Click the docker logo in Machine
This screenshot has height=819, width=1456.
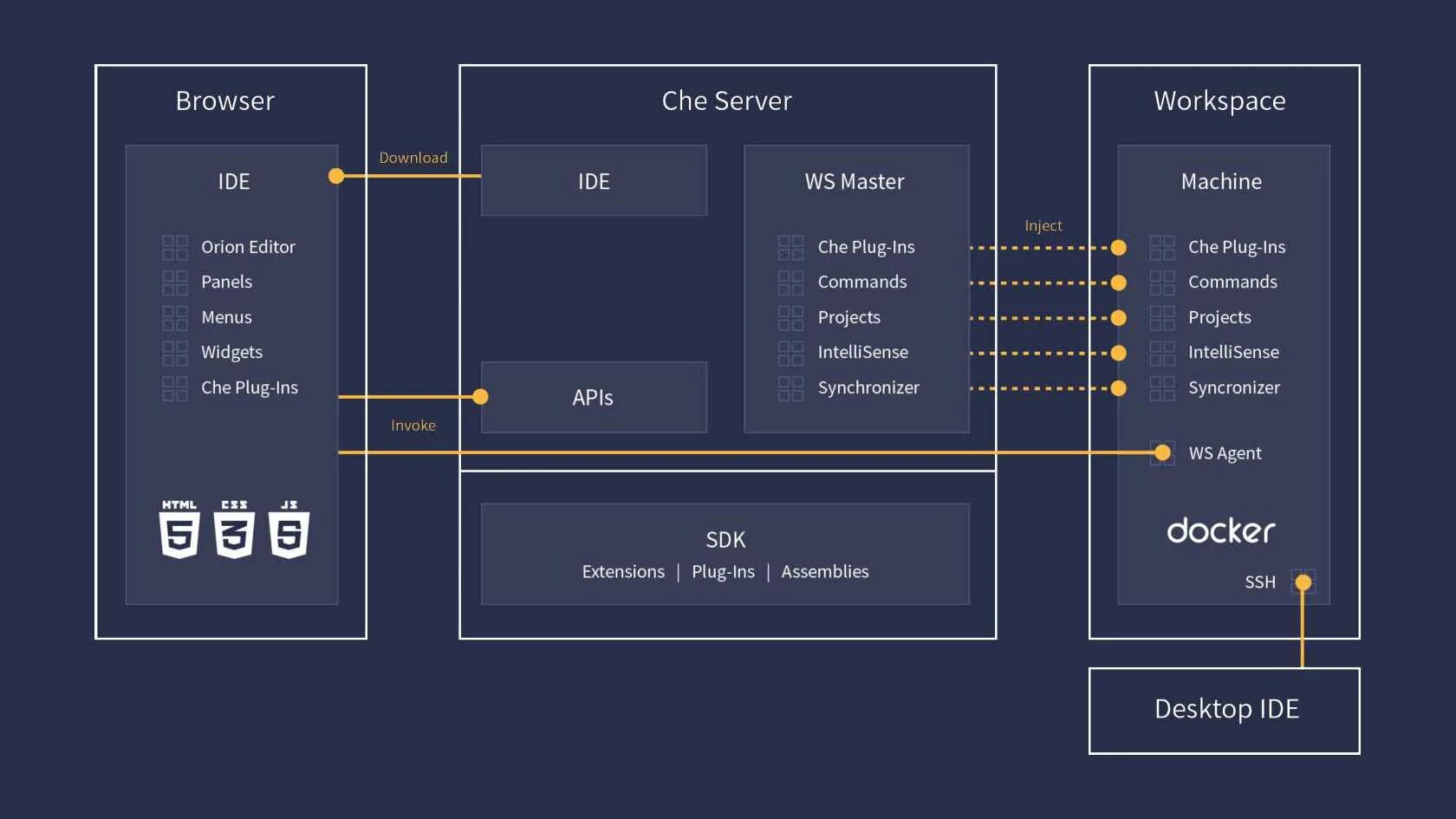(1220, 530)
